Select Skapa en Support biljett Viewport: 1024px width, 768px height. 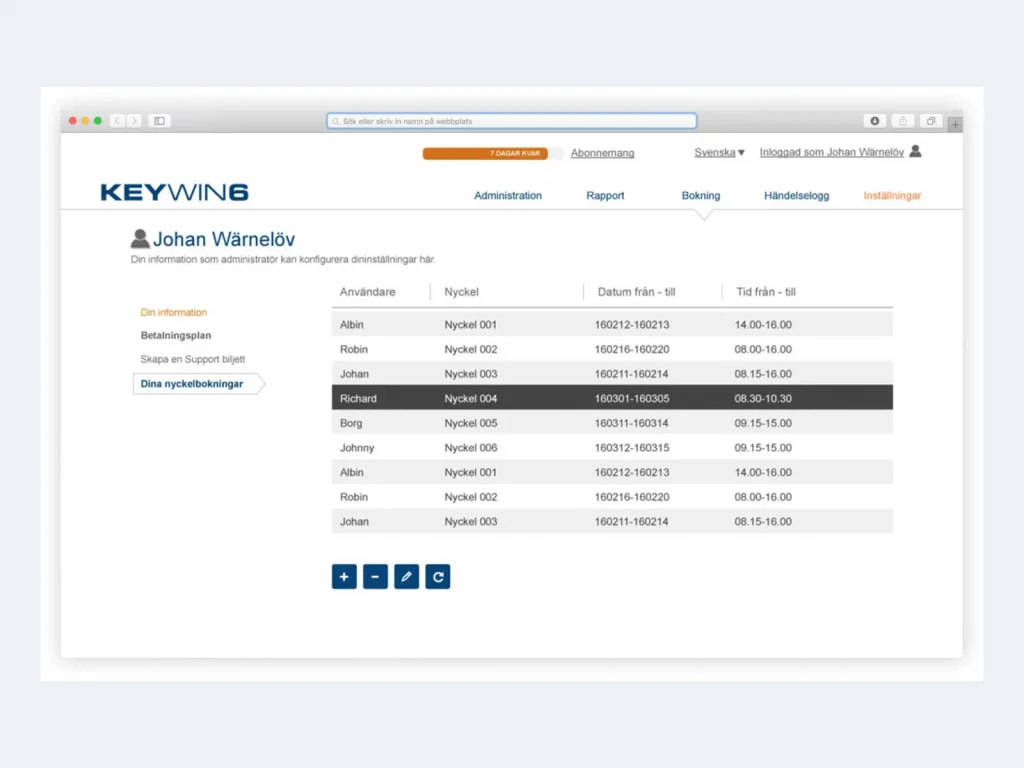click(x=193, y=359)
